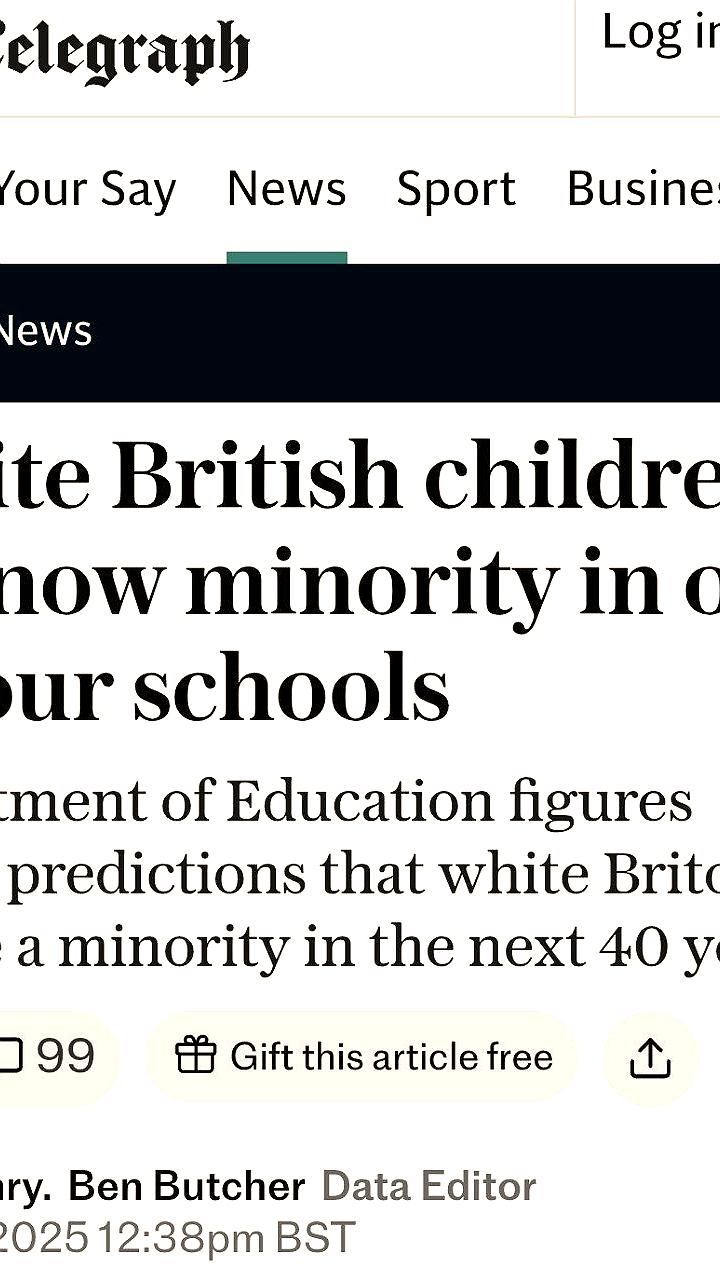Image resolution: width=720 pixels, height=1280 pixels.
Task: Open the comments bubble icon
Action: coord(10,1057)
